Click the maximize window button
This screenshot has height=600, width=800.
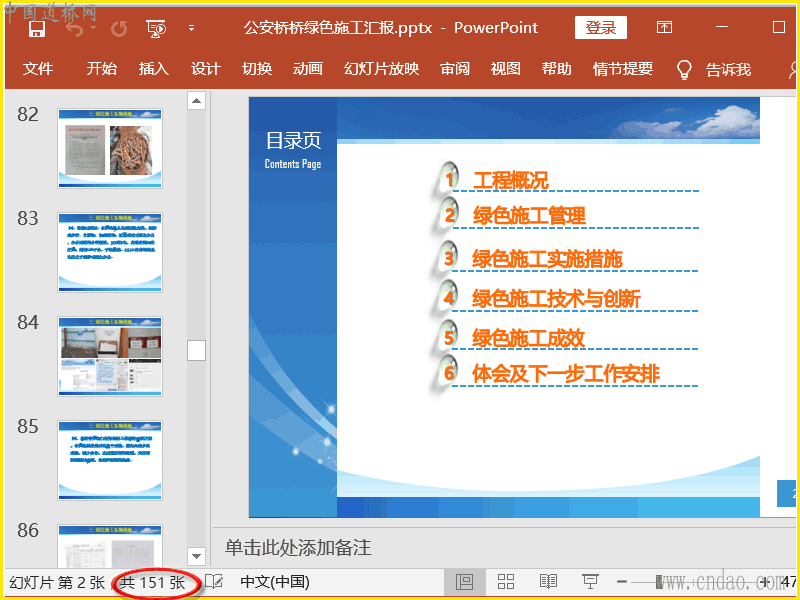point(779,27)
